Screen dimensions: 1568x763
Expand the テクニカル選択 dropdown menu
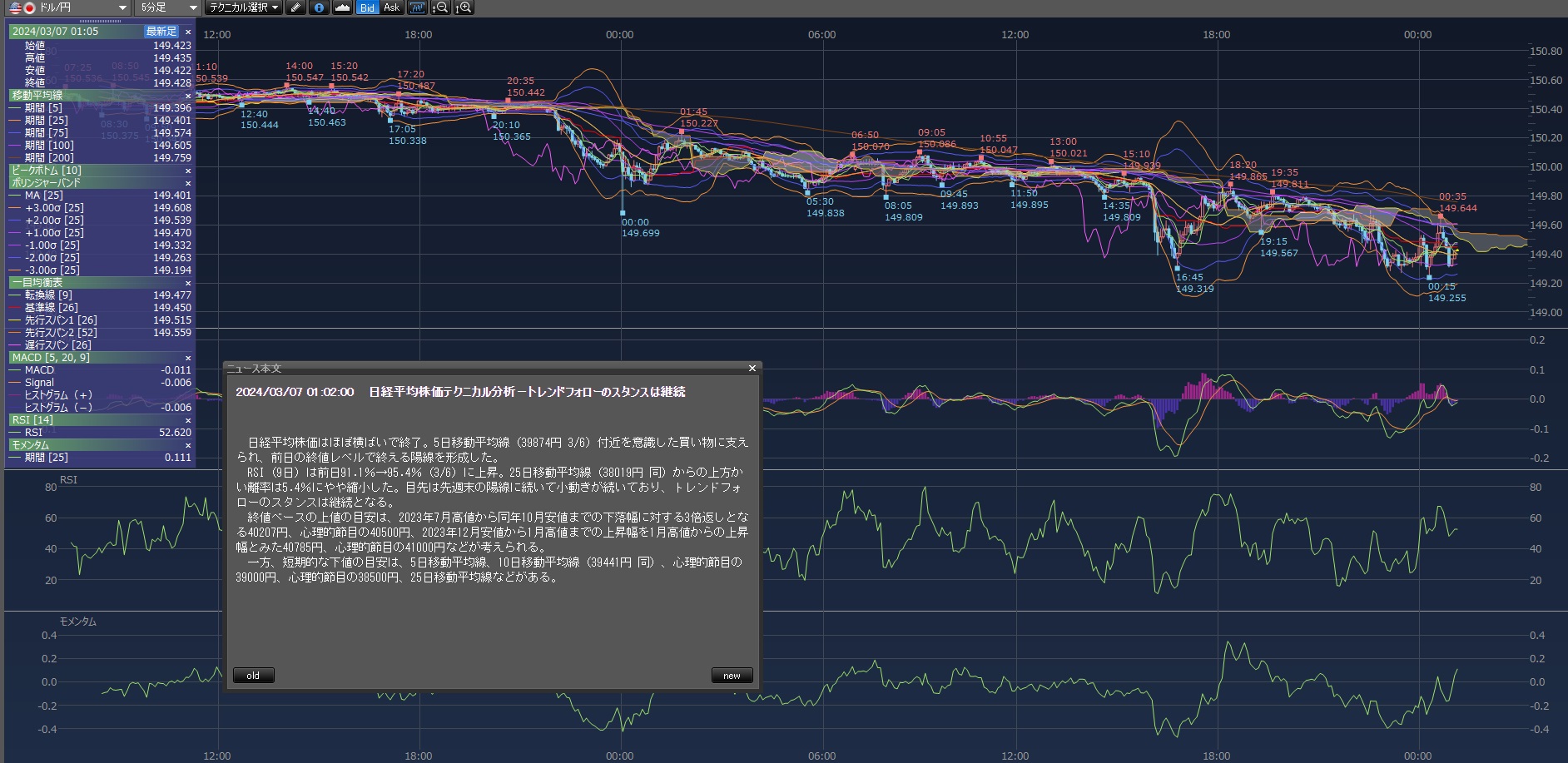point(244,7)
